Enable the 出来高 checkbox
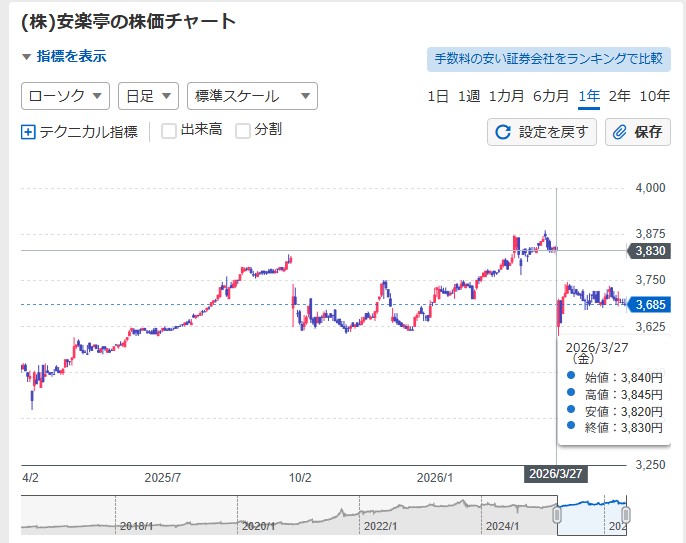The image size is (686, 543). (169, 130)
